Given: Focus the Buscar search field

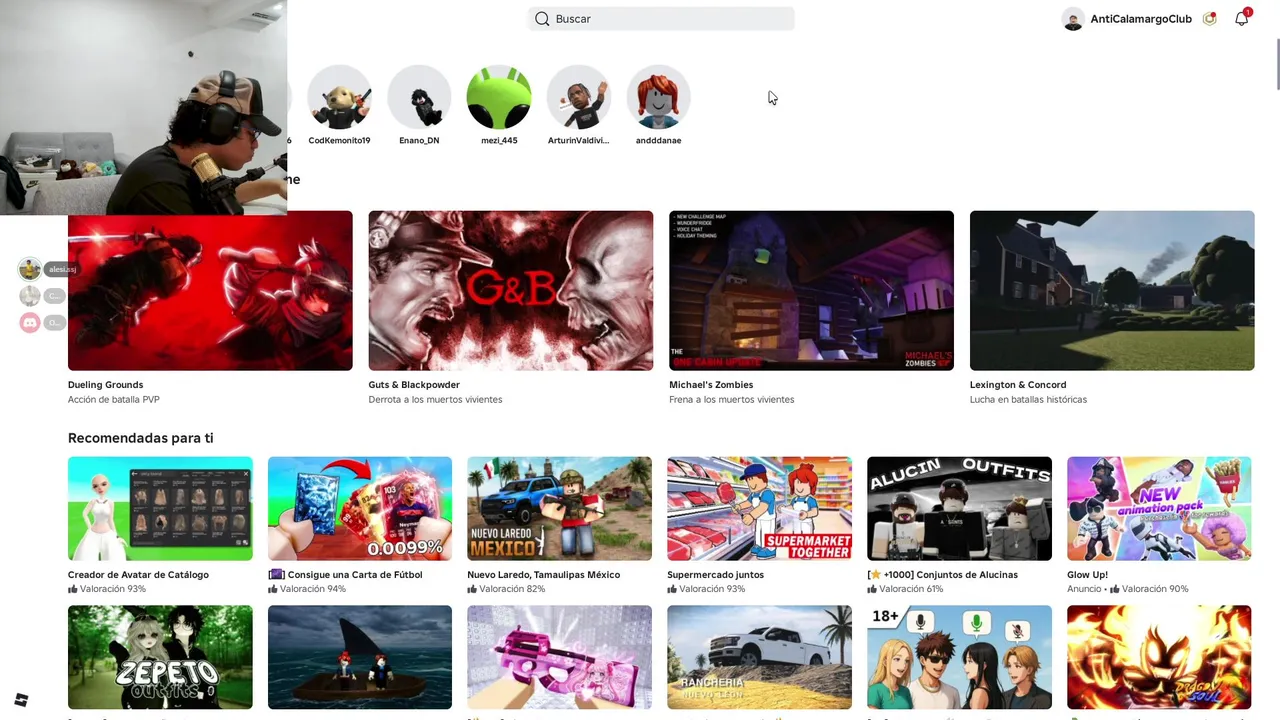Looking at the screenshot, I should [x=661, y=19].
